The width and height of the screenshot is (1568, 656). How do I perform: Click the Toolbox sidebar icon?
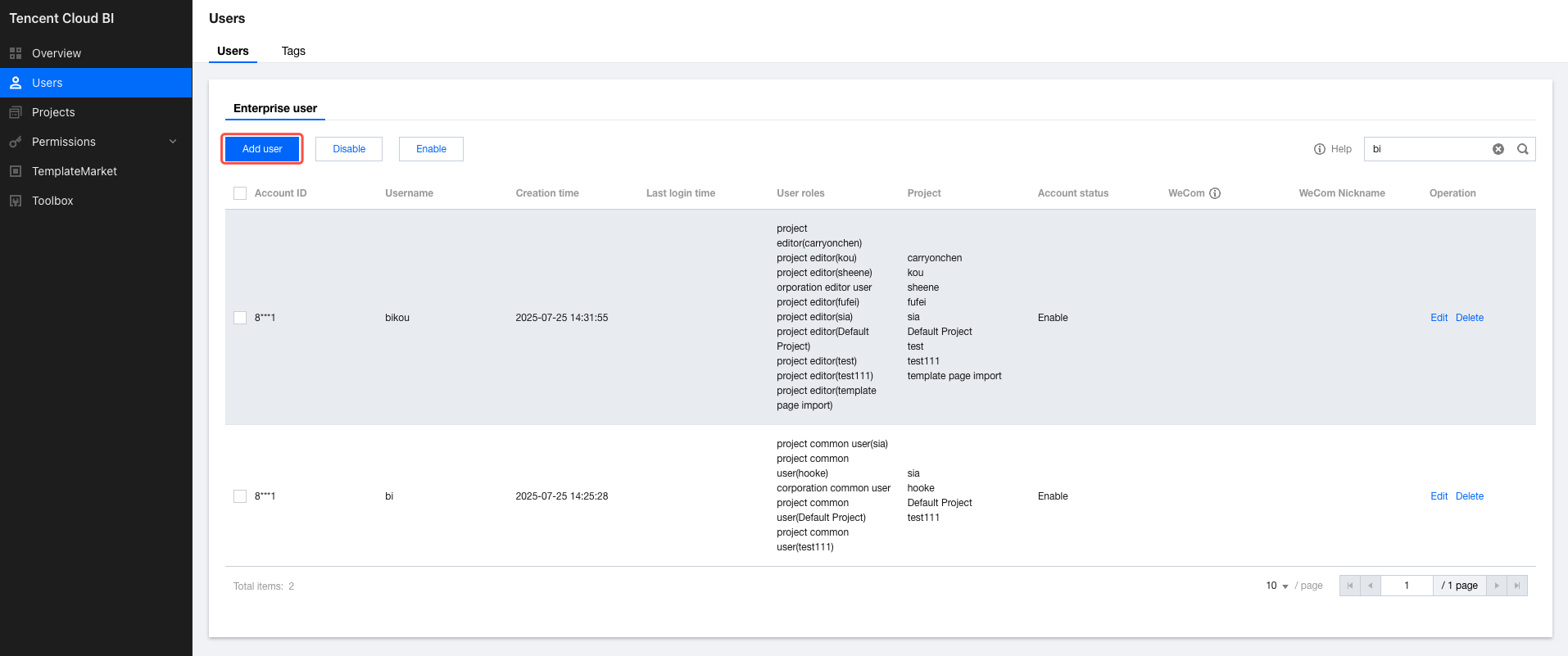point(16,201)
